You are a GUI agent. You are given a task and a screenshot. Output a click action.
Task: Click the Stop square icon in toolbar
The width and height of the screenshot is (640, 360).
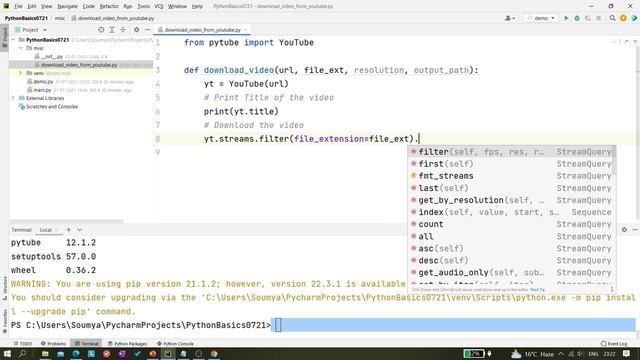click(x=598, y=18)
